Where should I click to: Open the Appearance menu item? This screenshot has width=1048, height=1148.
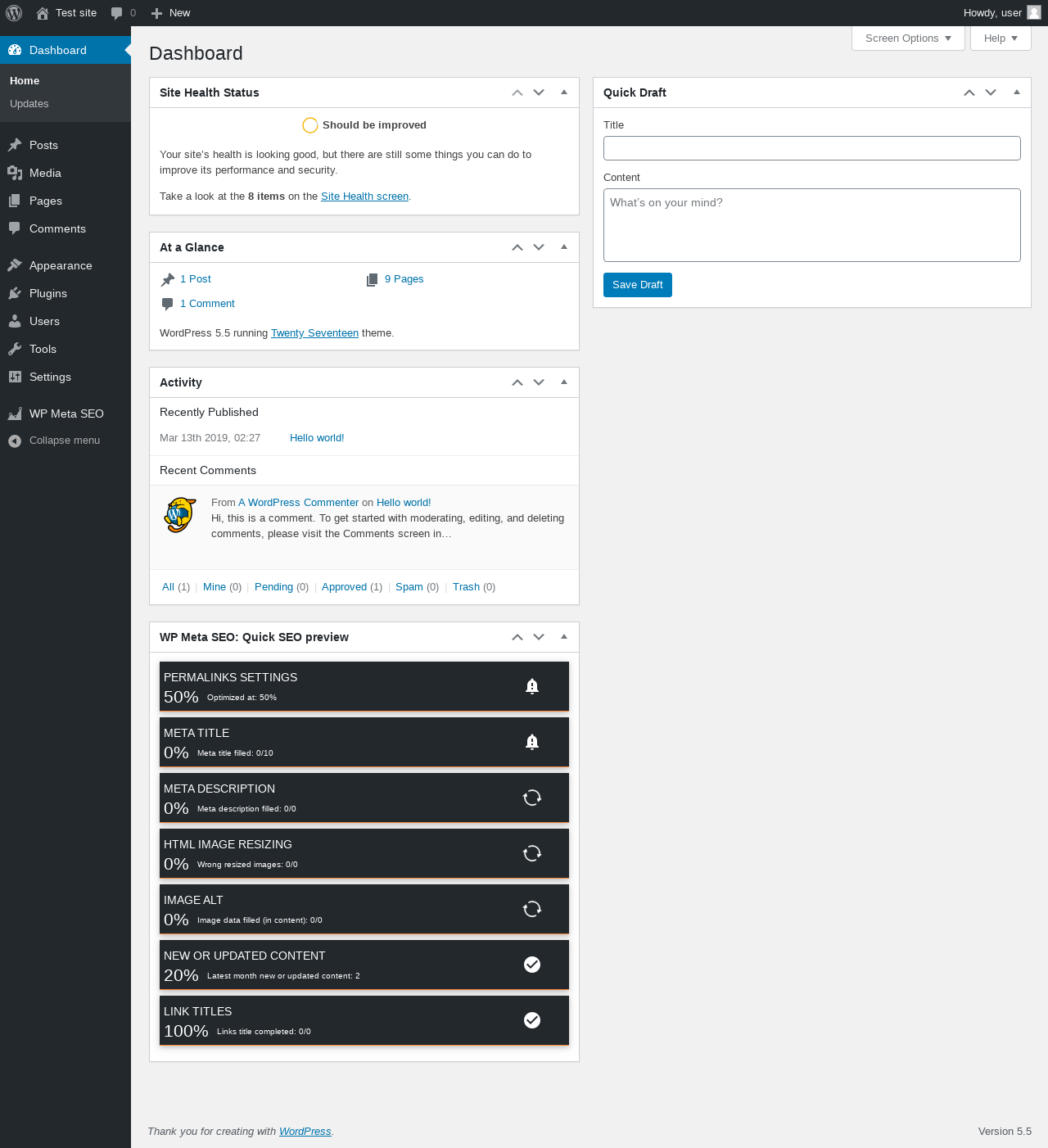pyautogui.click(x=65, y=265)
